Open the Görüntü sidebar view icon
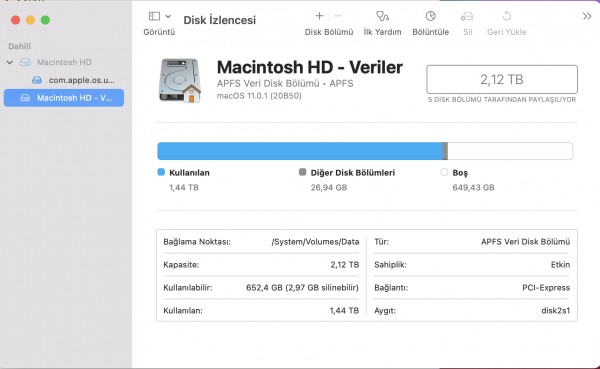 click(x=154, y=16)
